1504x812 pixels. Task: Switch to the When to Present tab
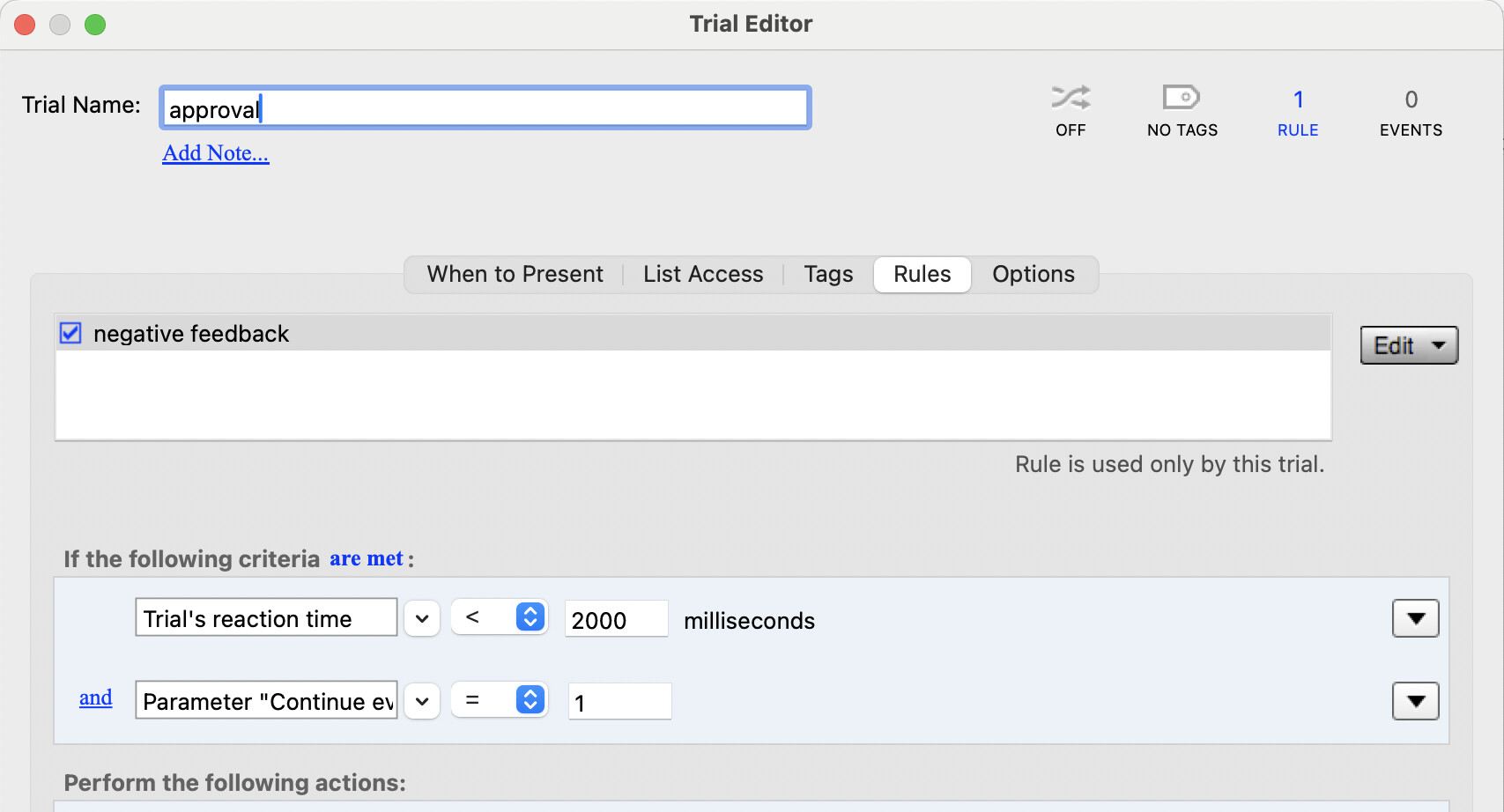click(x=515, y=275)
